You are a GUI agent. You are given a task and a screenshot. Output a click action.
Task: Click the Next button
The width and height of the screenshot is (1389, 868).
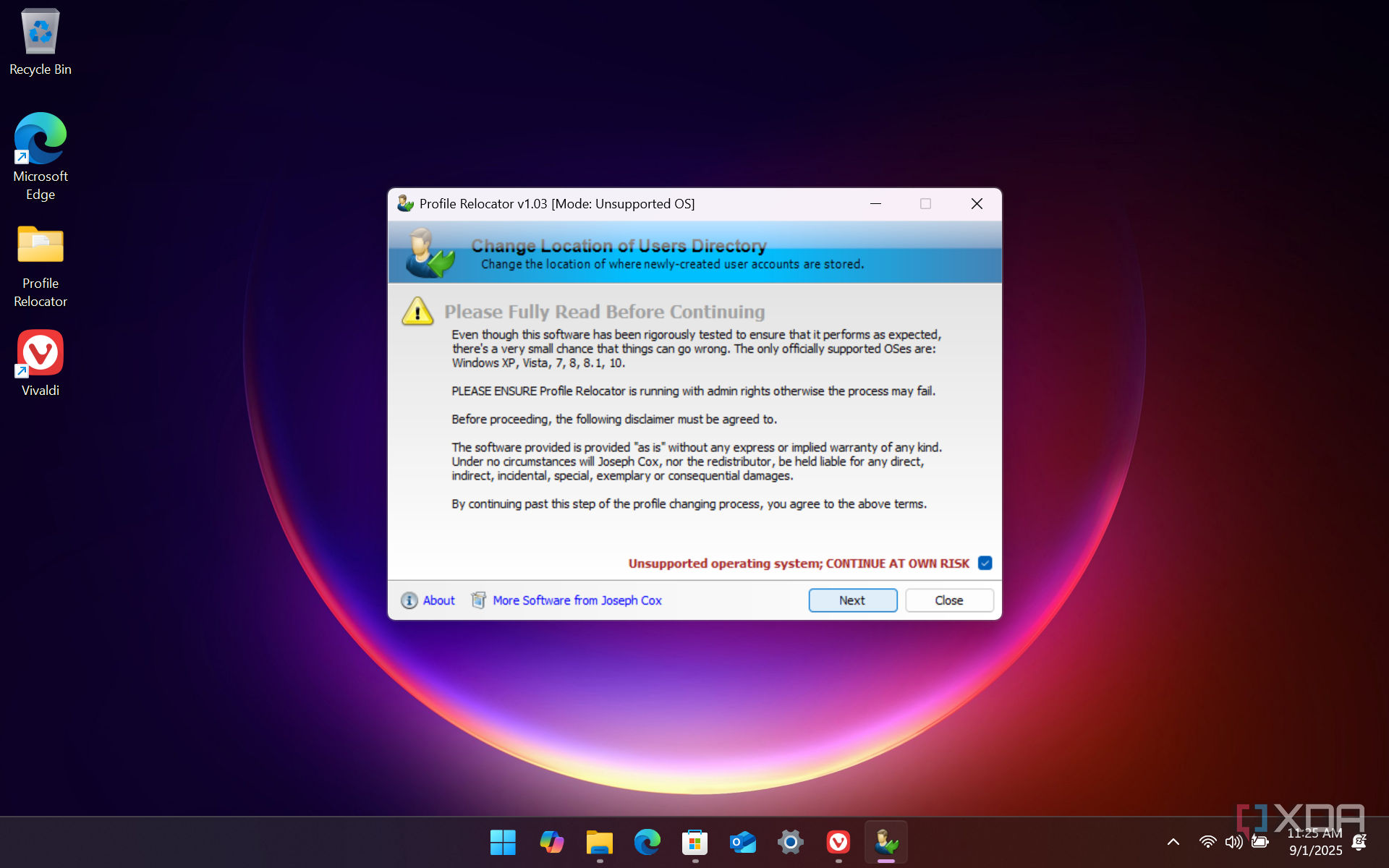click(852, 600)
